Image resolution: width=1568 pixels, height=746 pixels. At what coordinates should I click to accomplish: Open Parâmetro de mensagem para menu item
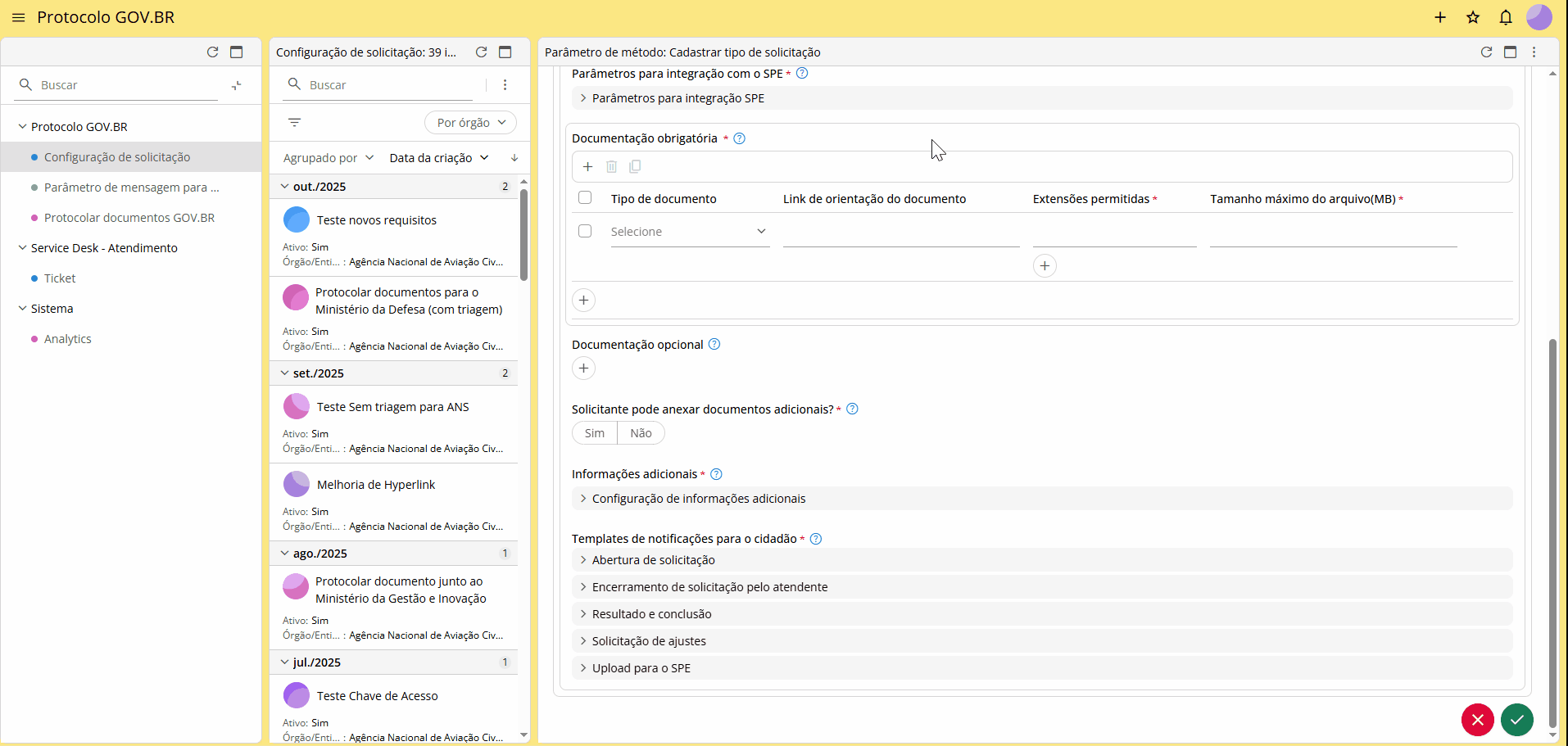click(x=131, y=188)
